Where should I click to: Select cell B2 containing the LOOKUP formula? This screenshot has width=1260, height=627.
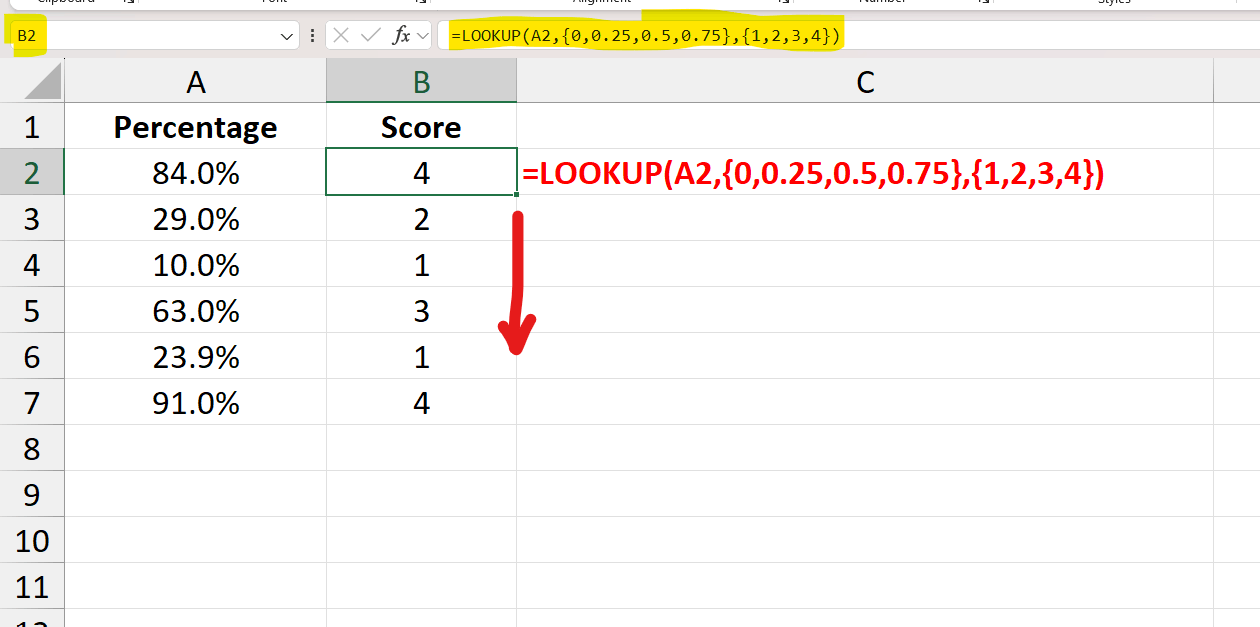click(x=421, y=172)
